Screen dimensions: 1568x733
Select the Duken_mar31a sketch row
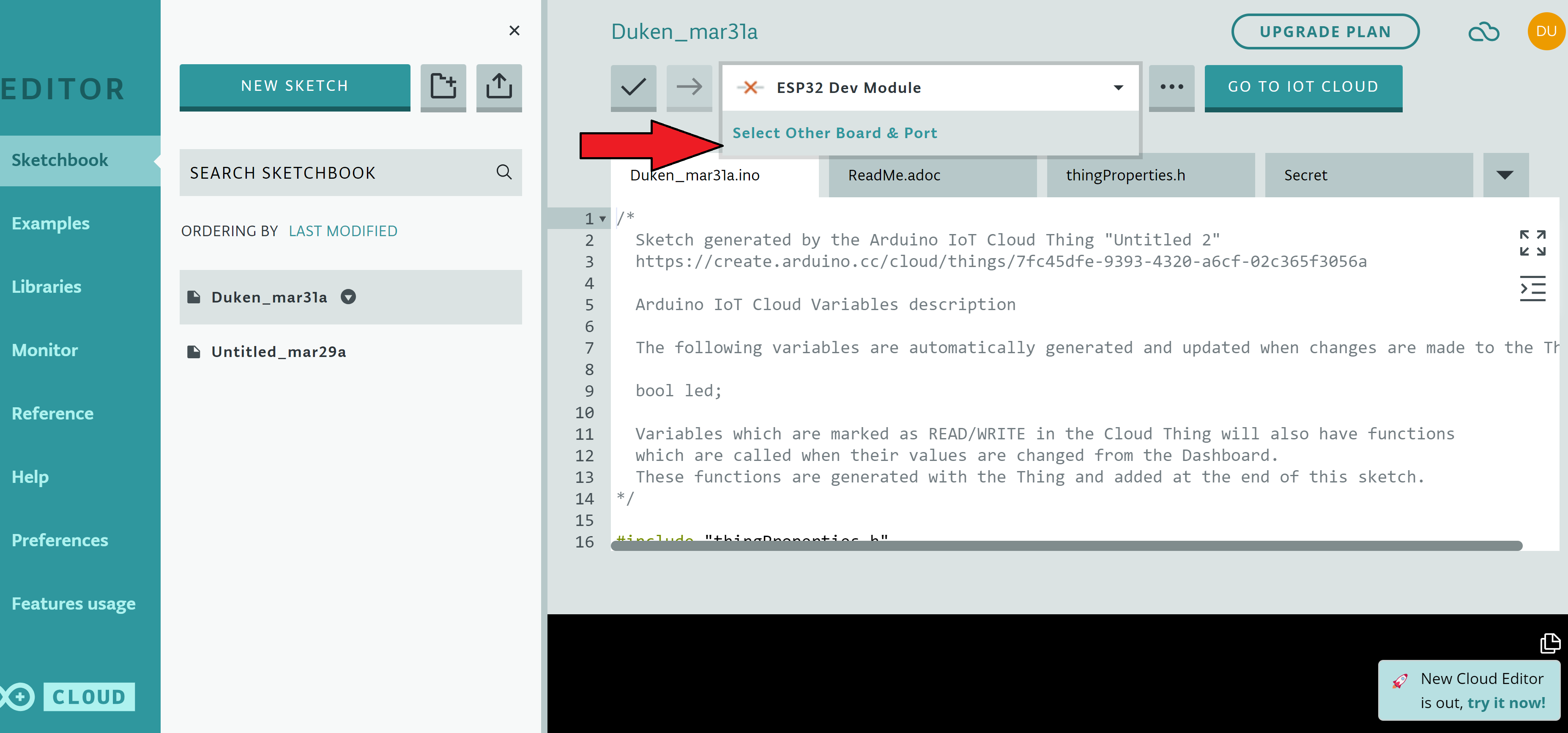[350, 297]
